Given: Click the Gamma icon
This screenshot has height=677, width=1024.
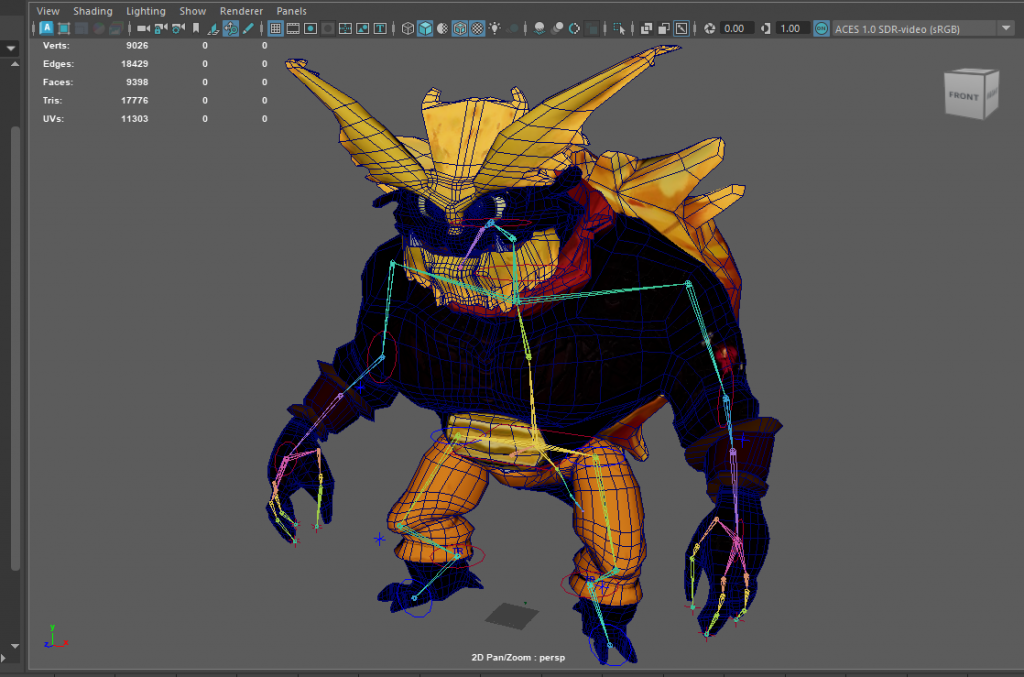Looking at the screenshot, I should click(765, 28).
